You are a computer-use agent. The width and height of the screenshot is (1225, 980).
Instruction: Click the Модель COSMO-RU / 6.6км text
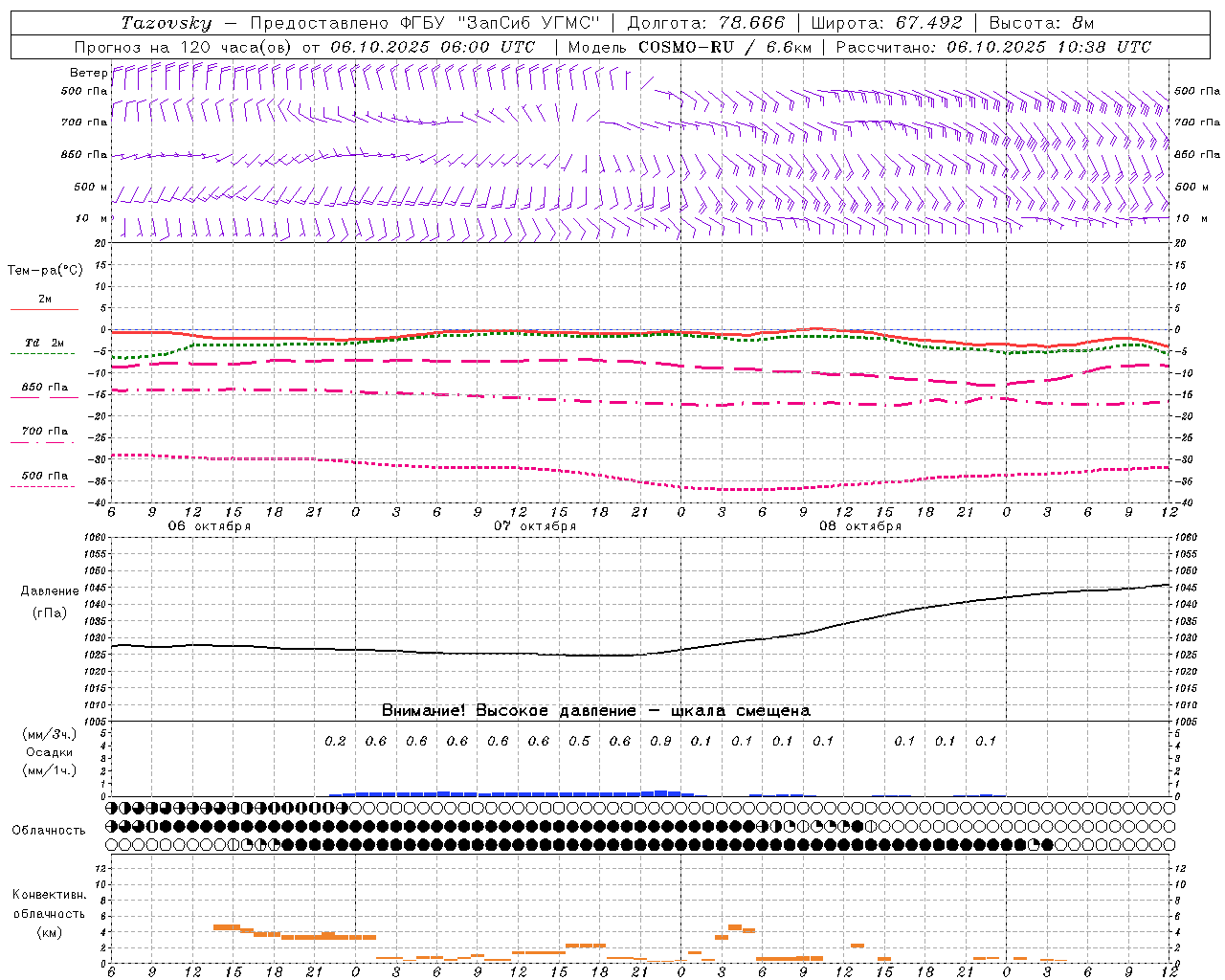pyautogui.click(x=690, y=47)
